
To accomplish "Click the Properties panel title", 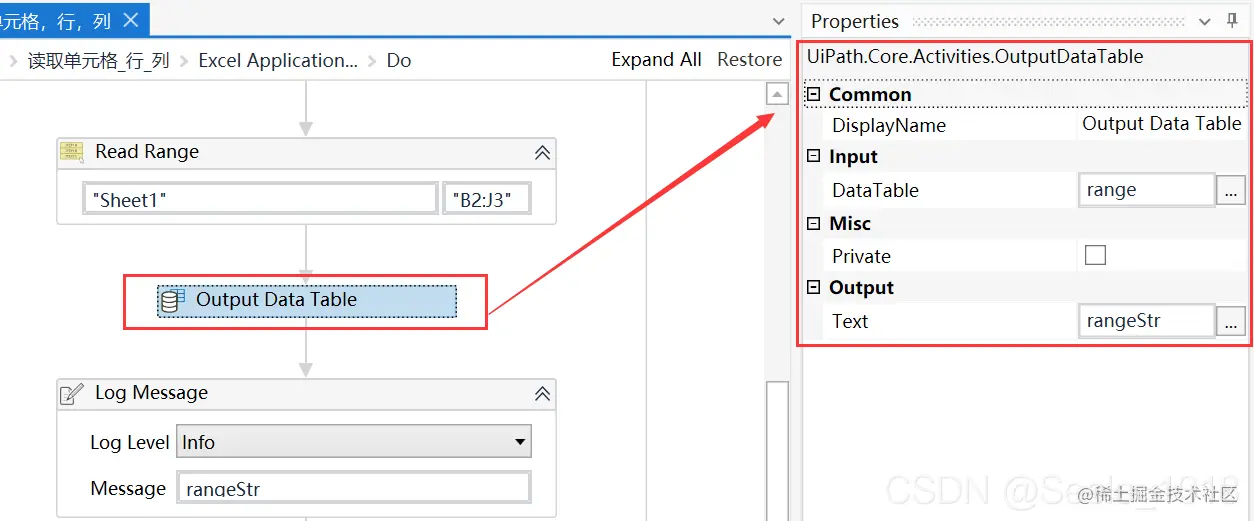I will (855, 21).
